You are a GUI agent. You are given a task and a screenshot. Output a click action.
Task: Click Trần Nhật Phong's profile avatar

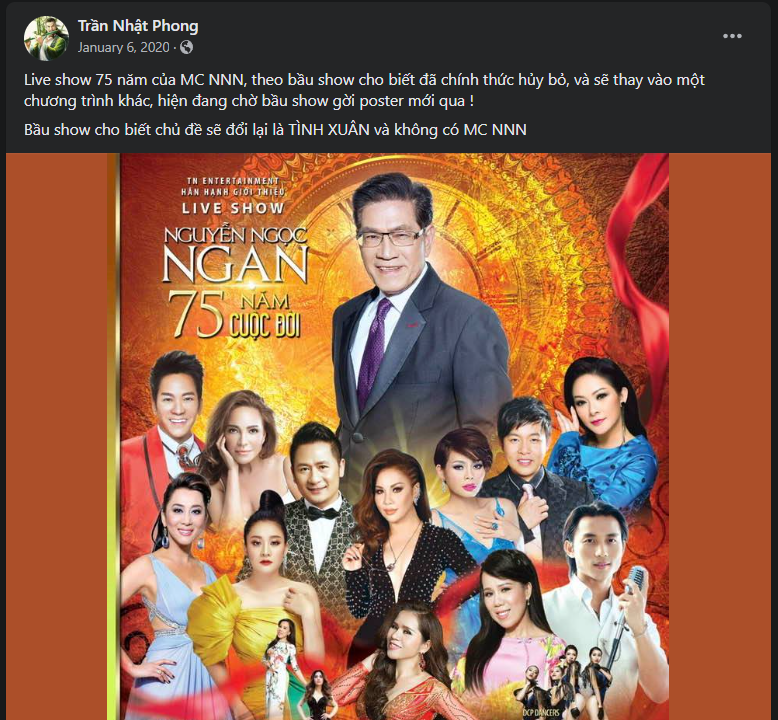pyautogui.click(x=46, y=38)
